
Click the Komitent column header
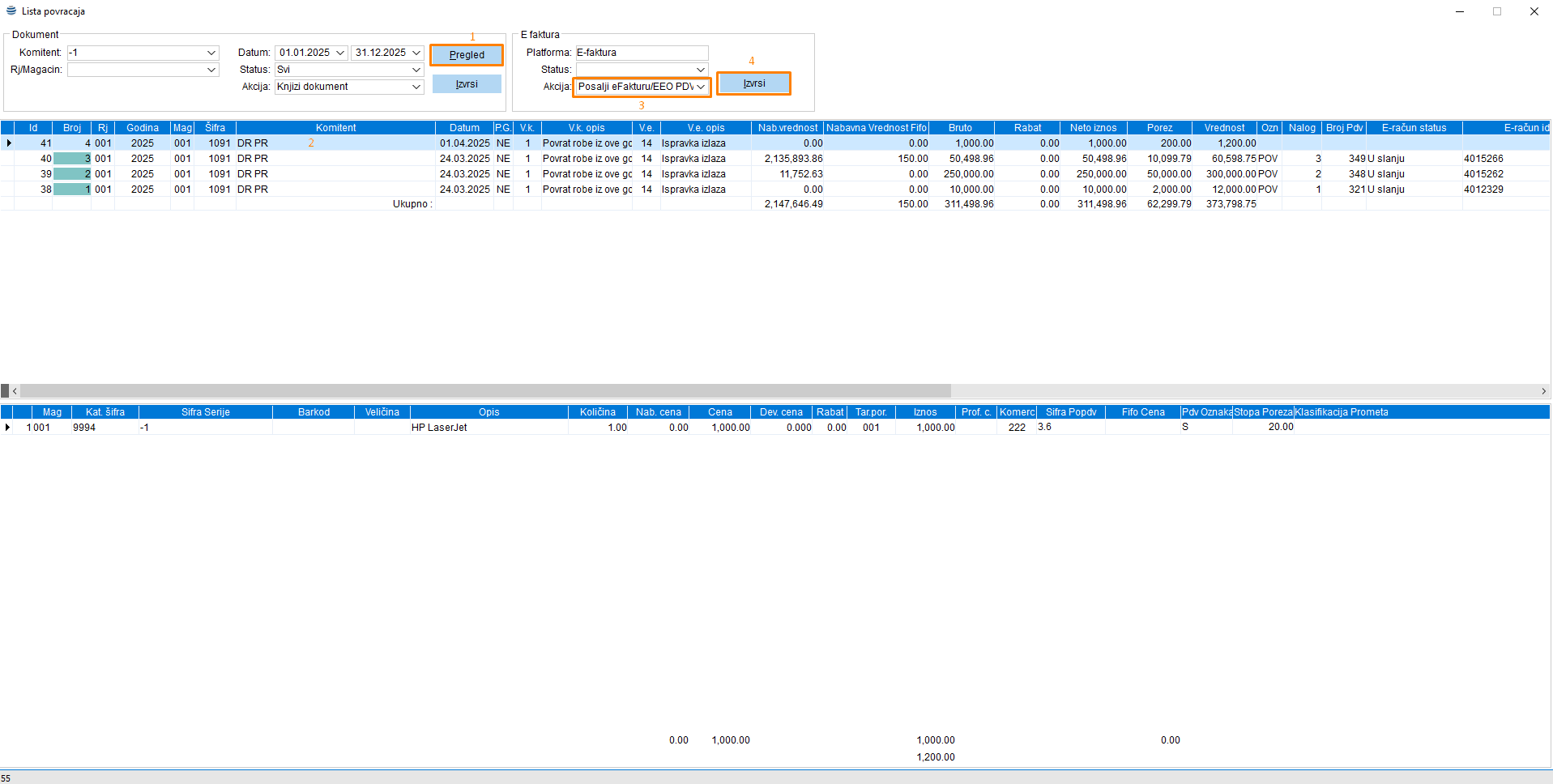[x=335, y=128]
